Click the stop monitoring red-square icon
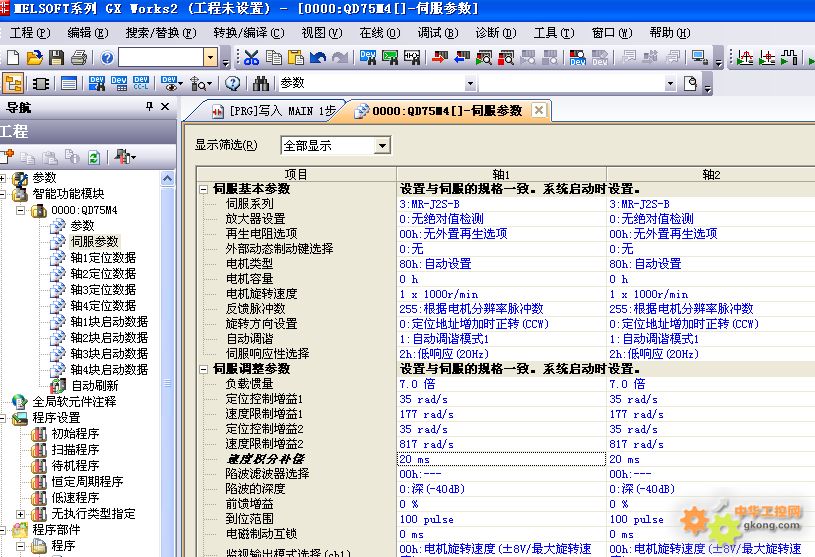This screenshot has width=815, height=557. [x=506, y=57]
